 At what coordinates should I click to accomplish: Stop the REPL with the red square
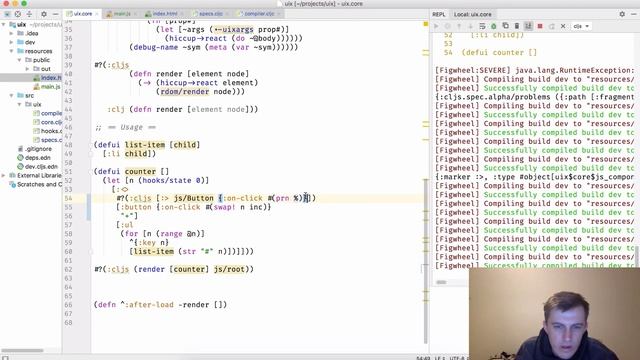click(540, 26)
